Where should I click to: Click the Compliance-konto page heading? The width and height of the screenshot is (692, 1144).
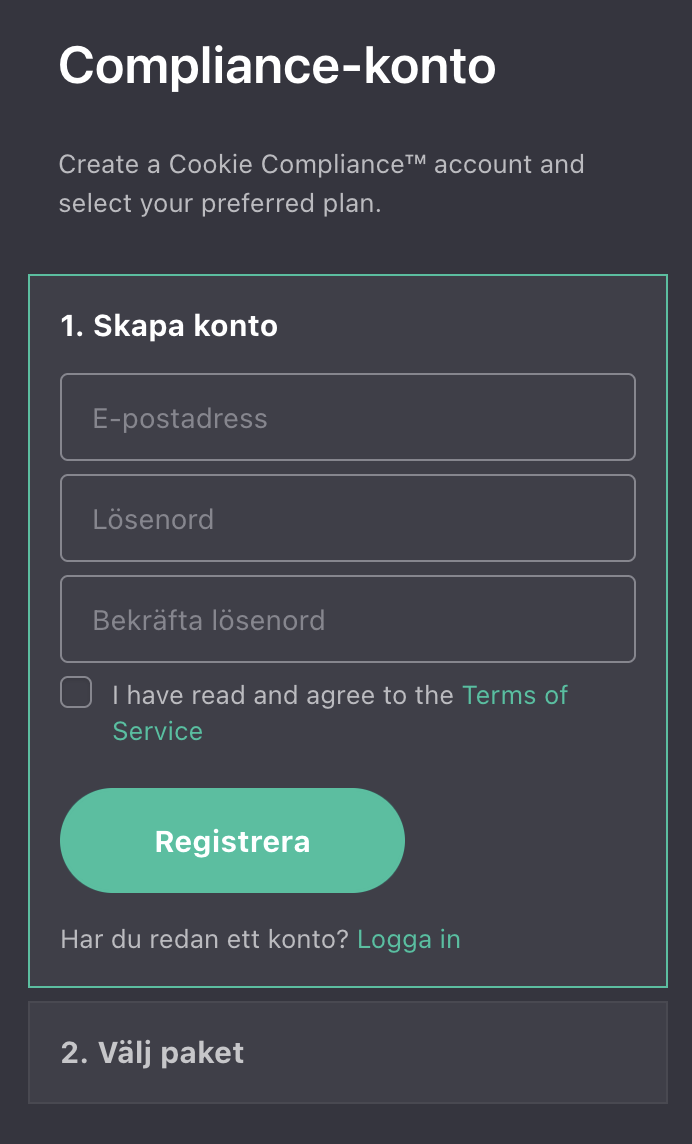coord(277,66)
